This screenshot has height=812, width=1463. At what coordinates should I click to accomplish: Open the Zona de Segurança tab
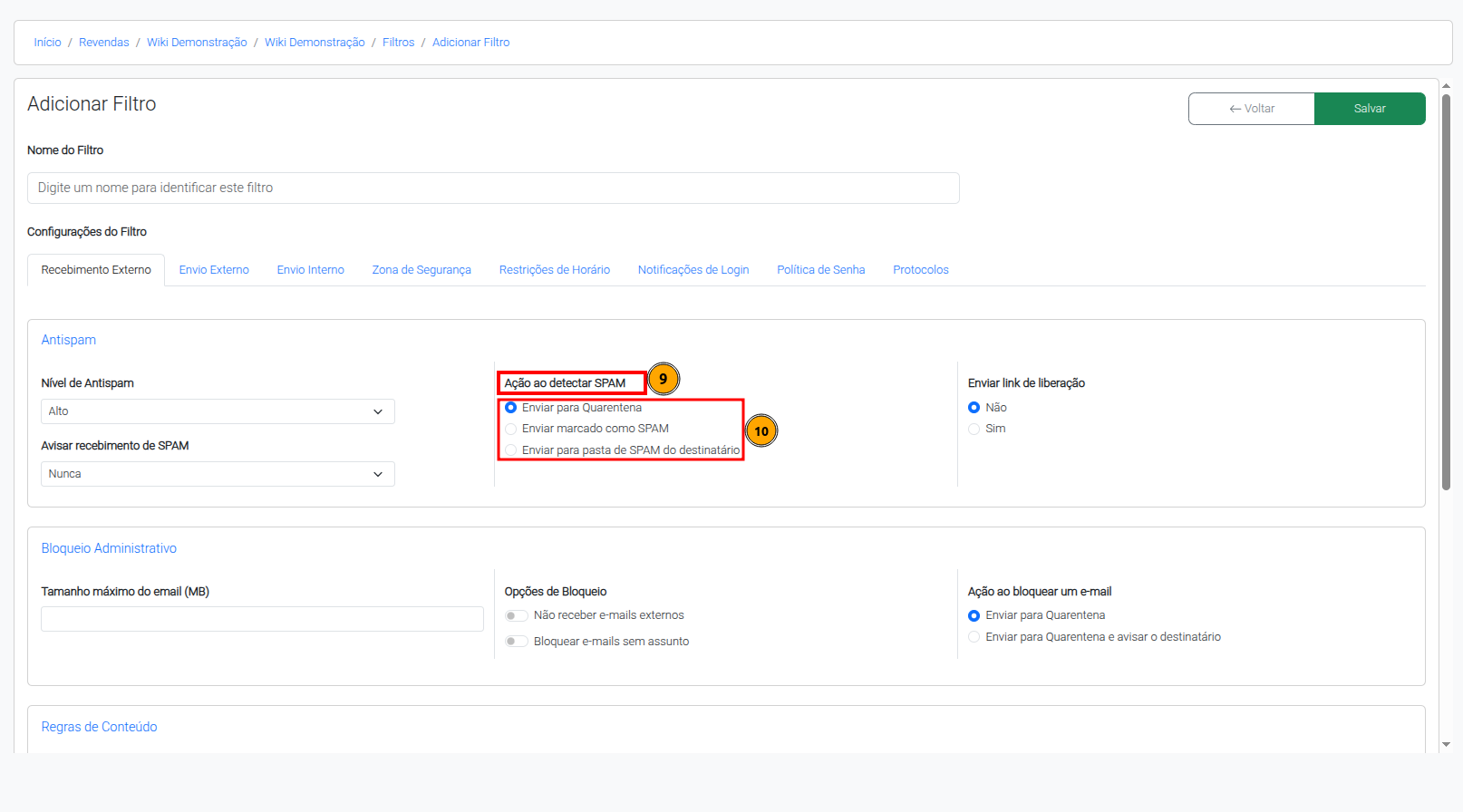[x=421, y=270]
